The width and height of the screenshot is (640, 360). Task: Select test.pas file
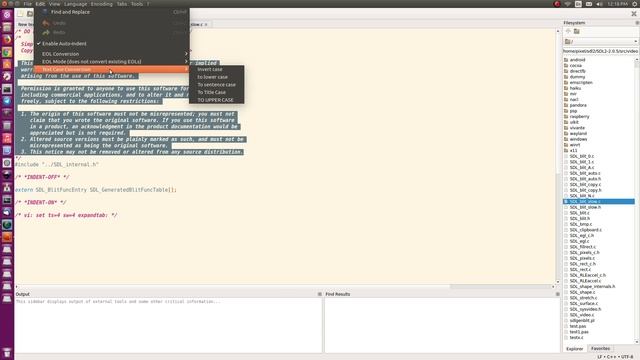coord(578,327)
